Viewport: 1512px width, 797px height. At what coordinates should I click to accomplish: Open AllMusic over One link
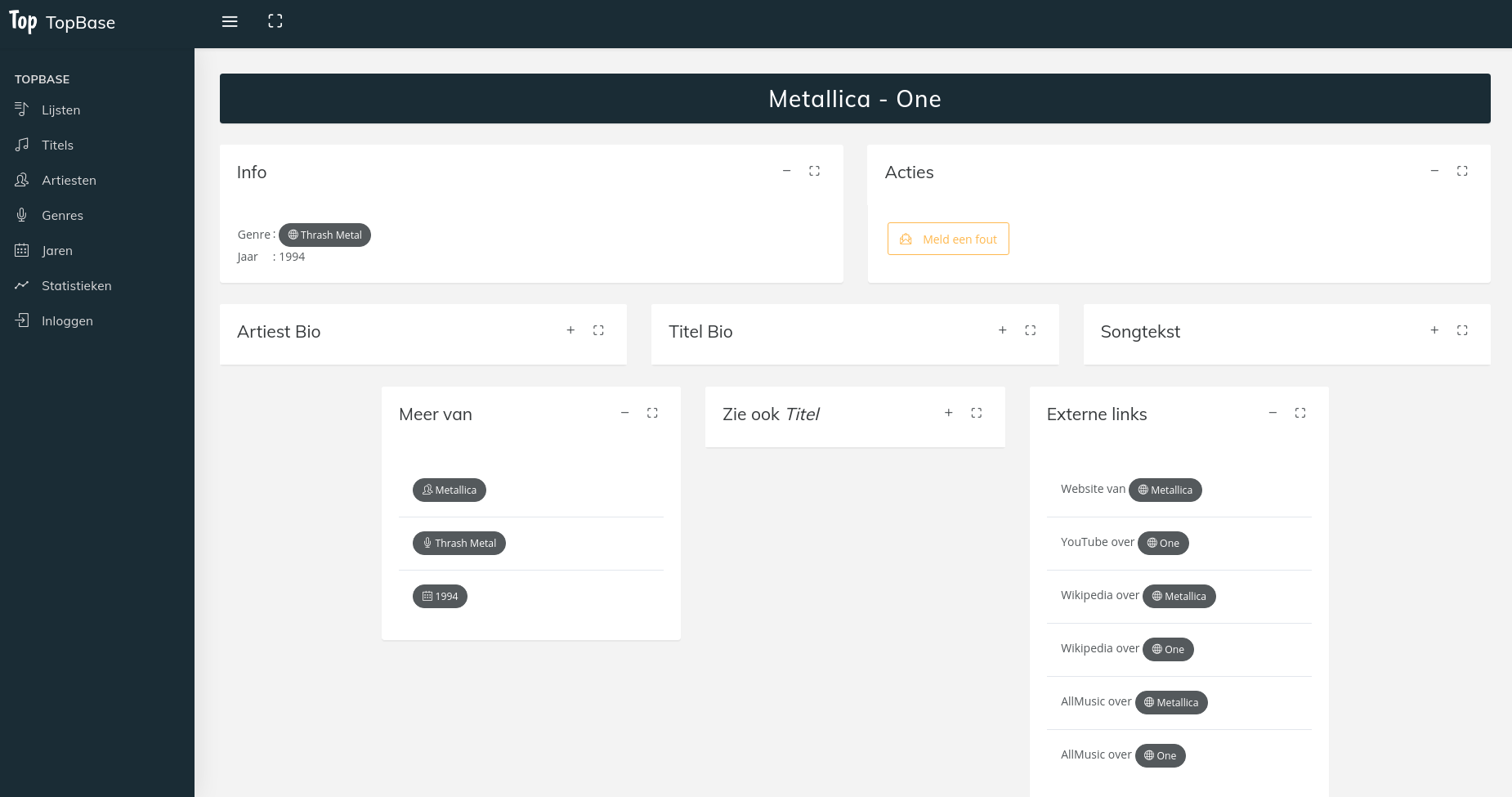pos(1161,755)
